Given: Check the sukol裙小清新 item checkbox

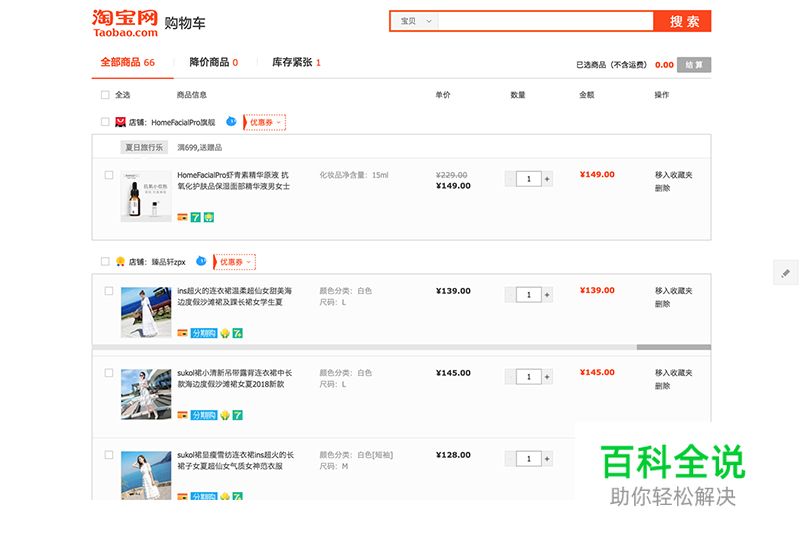Looking at the screenshot, I should (109, 373).
